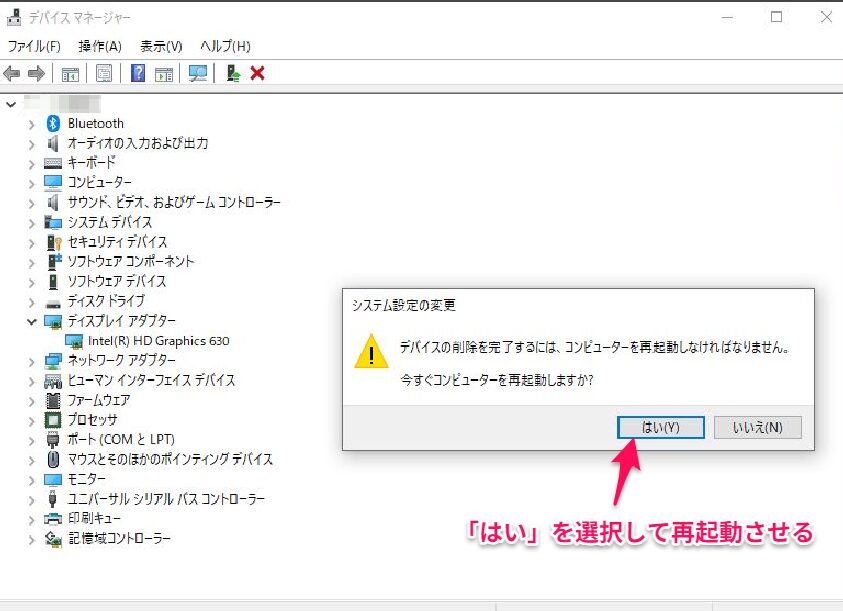Toggle the action pane toolbar icon
Viewport: 843px width, 611px height.
tap(163, 74)
